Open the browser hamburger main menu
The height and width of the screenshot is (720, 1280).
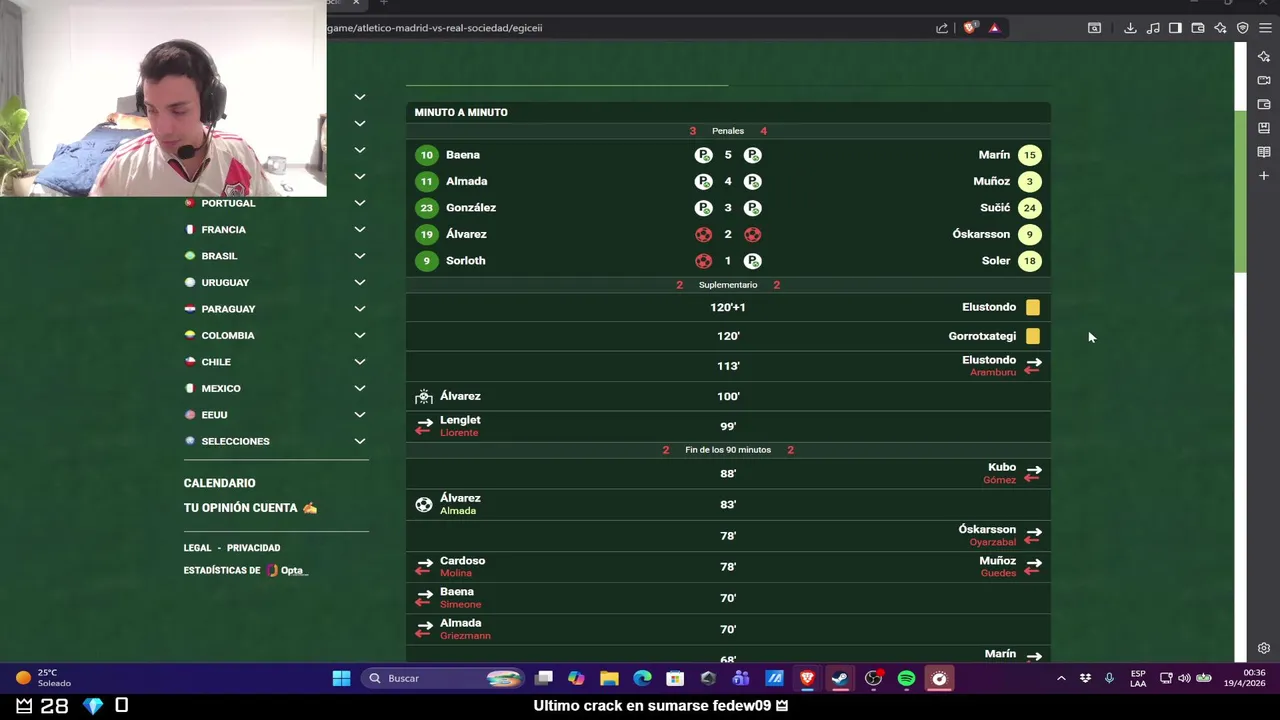coord(1265,28)
